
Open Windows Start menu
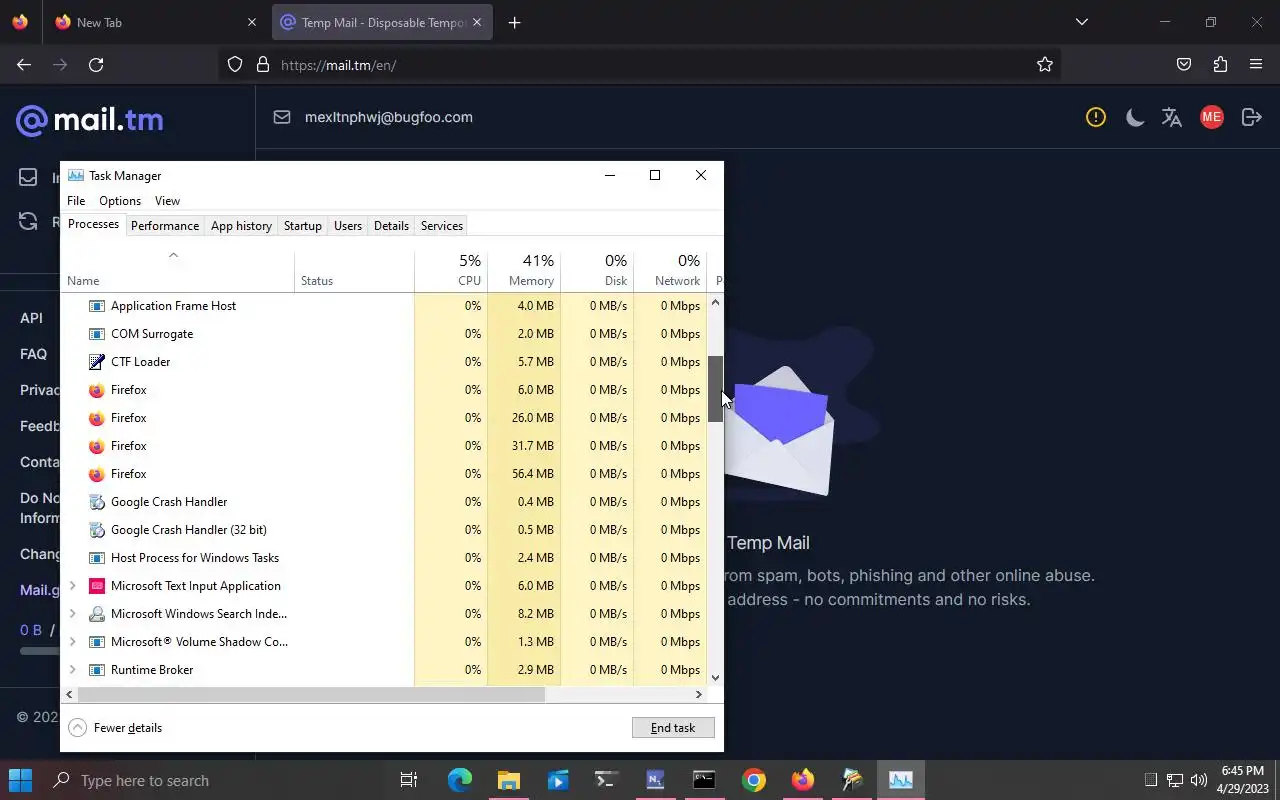(x=20, y=780)
